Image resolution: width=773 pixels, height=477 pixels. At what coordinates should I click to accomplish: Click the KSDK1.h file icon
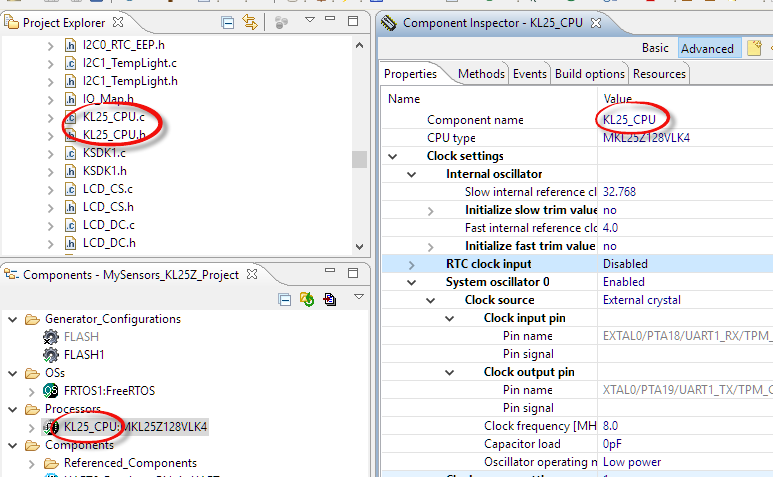pos(70,171)
